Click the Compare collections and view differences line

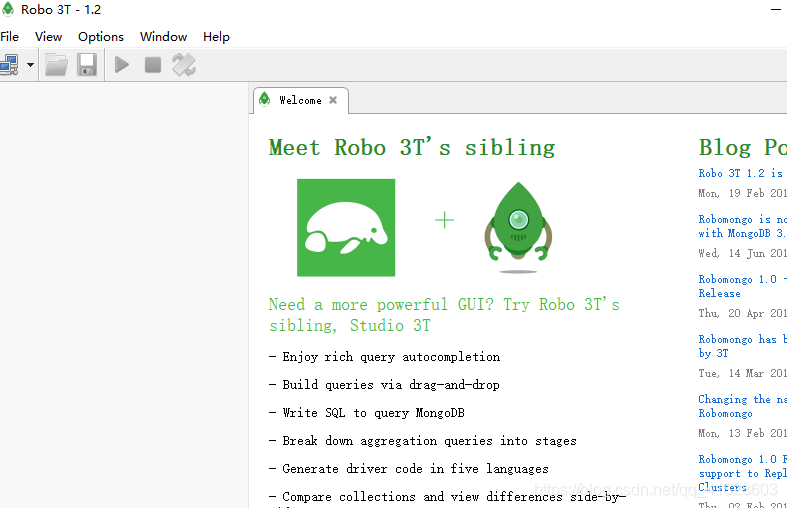click(448, 497)
